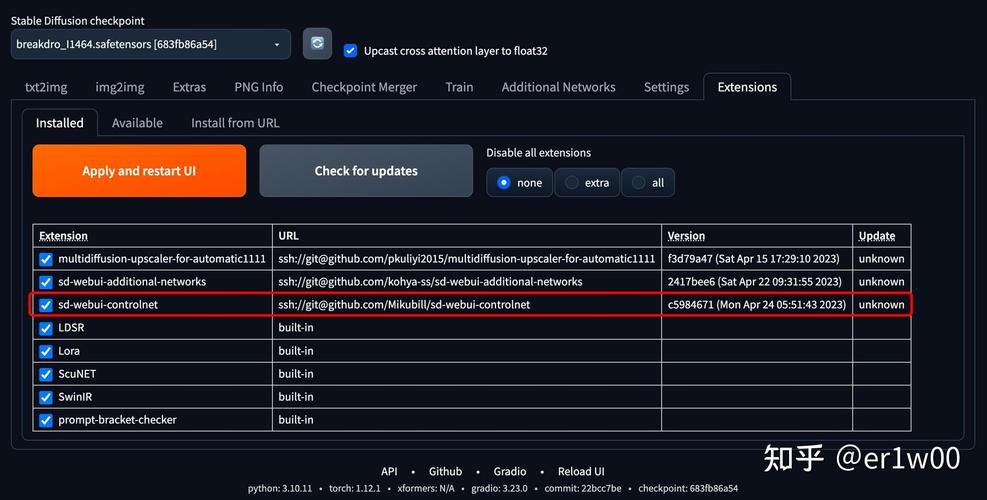The width and height of the screenshot is (987, 500).
Task: Uncheck the LDSR built-in extension
Action: pos(46,328)
